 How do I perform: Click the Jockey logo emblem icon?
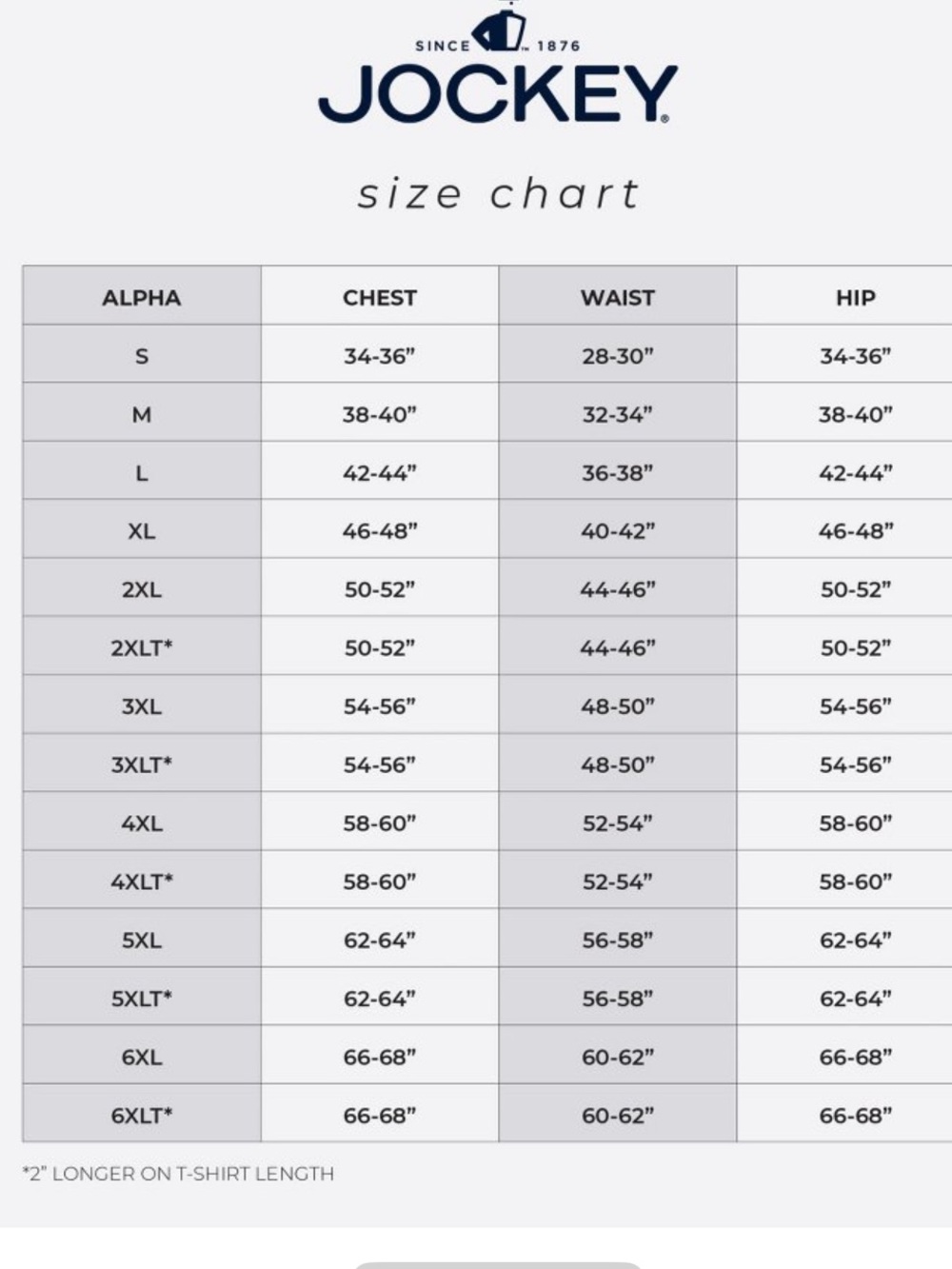499,30
